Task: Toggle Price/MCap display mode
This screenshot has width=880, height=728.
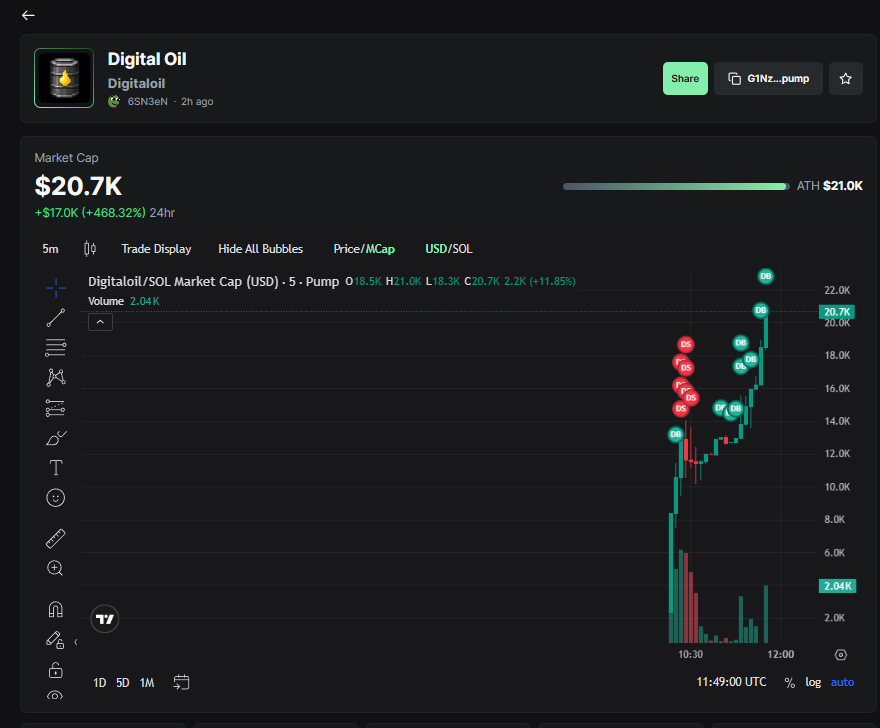Action: [x=364, y=249]
